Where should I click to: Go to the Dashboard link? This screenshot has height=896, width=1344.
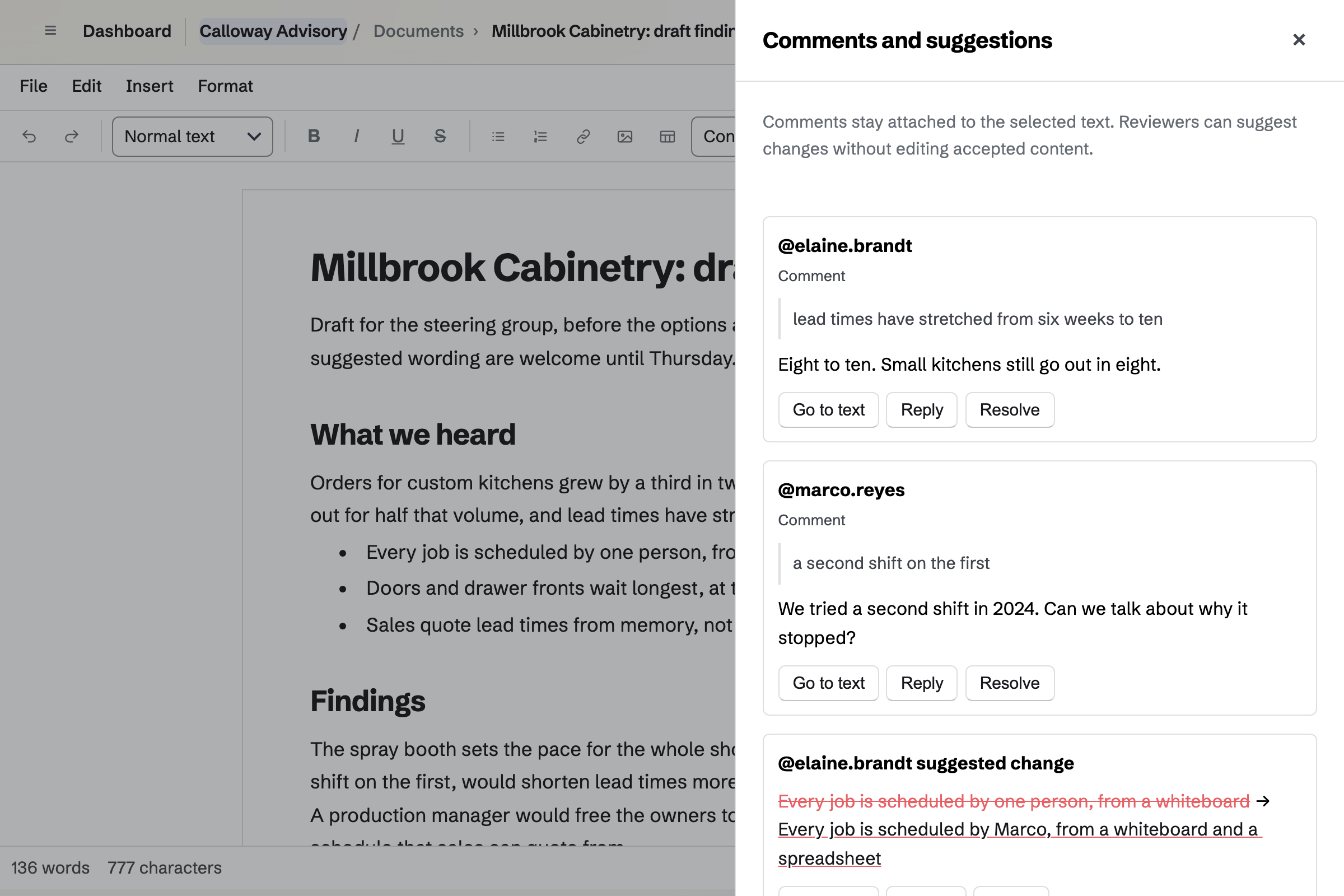pos(127,31)
